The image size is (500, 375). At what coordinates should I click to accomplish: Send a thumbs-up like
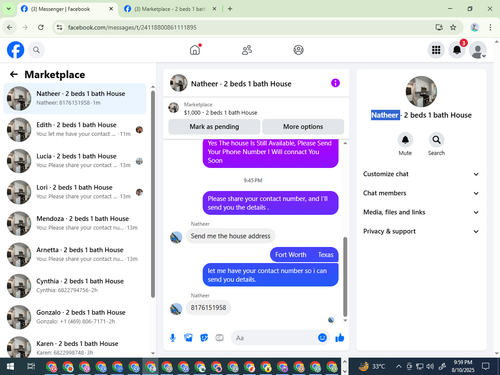[x=340, y=338]
